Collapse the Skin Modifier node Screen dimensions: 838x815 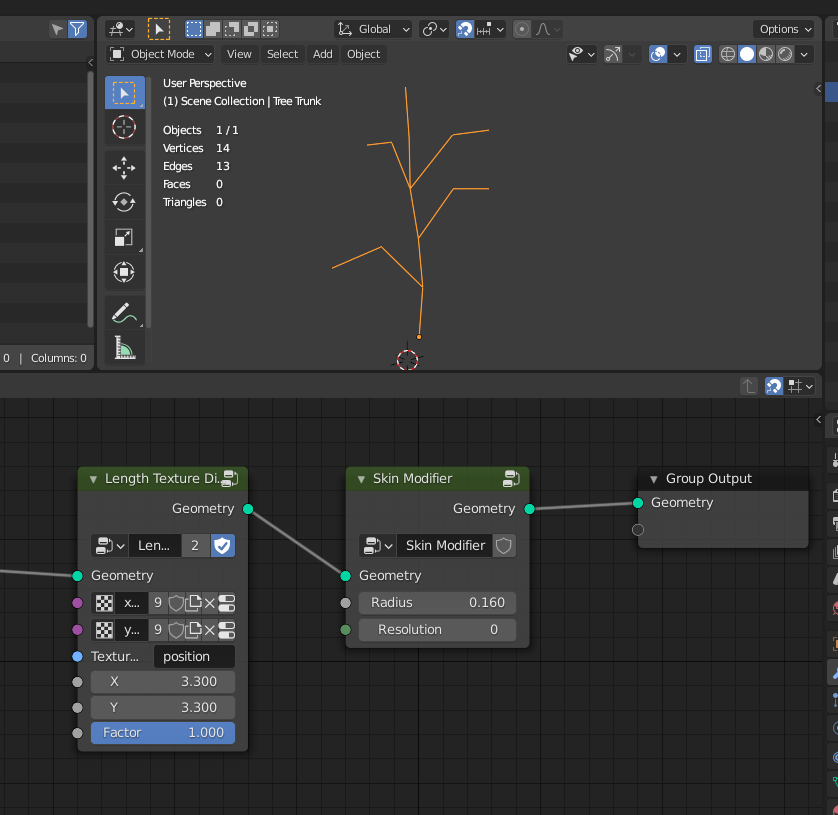coord(361,479)
